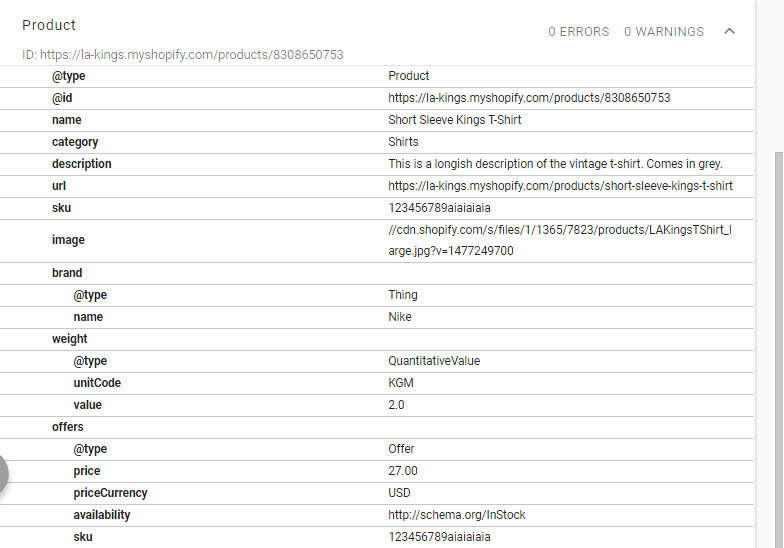Click the vertical scrollbar thumb
The image size is (784, 548).
point(778,349)
